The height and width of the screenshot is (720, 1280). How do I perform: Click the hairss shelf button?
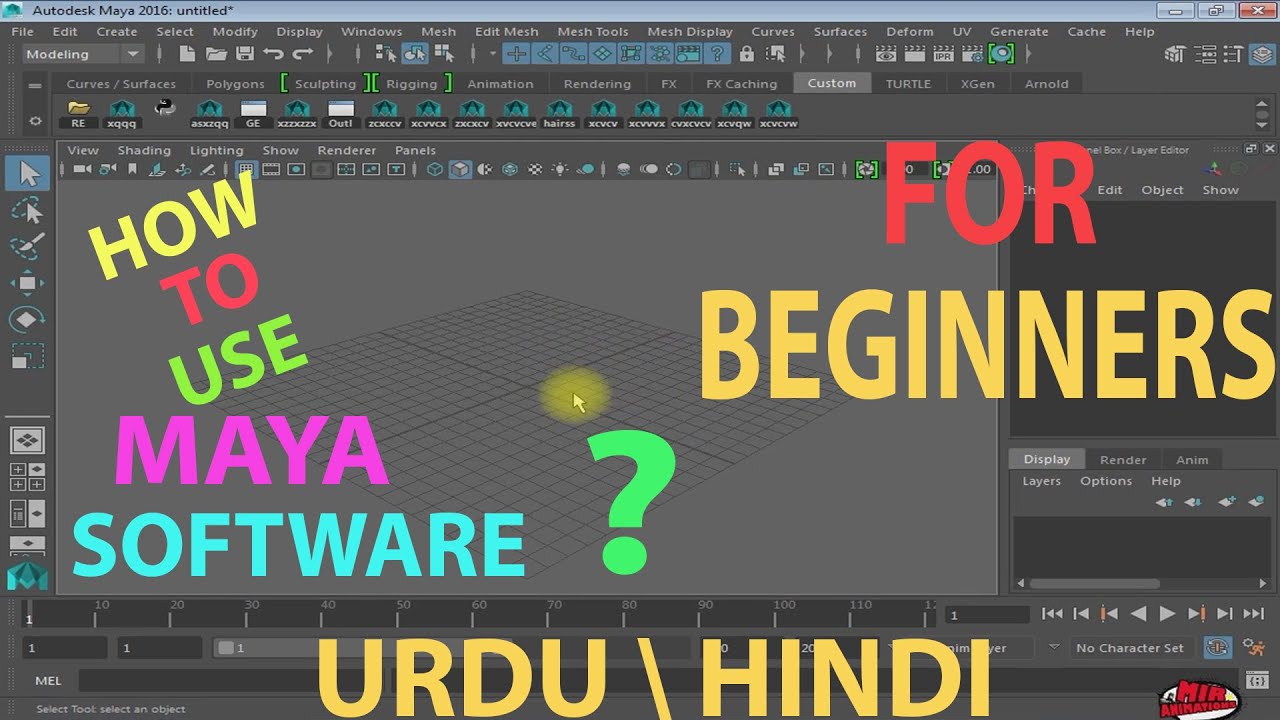tap(559, 114)
